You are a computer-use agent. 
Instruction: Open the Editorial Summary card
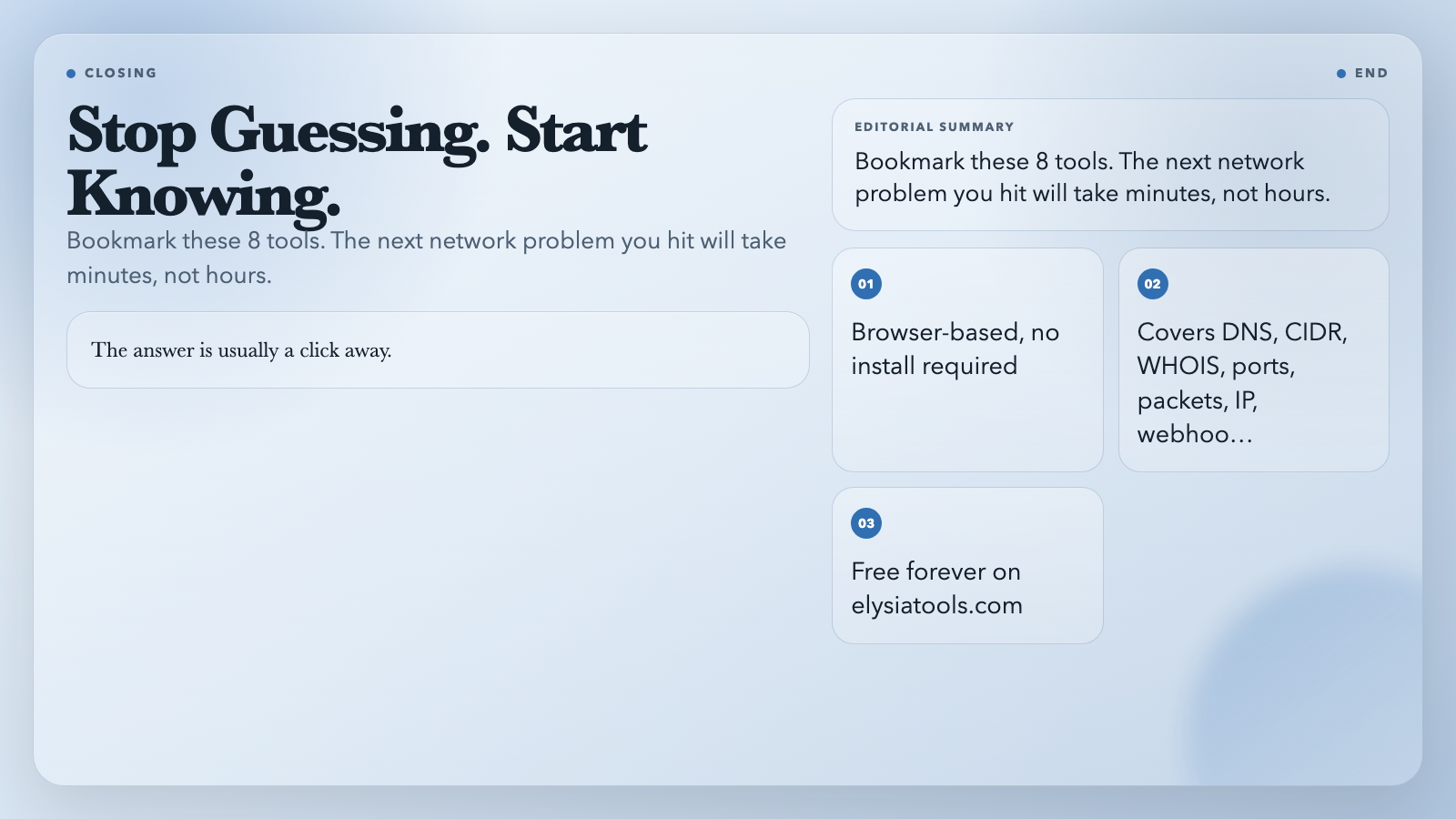pyautogui.click(x=1110, y=165)
